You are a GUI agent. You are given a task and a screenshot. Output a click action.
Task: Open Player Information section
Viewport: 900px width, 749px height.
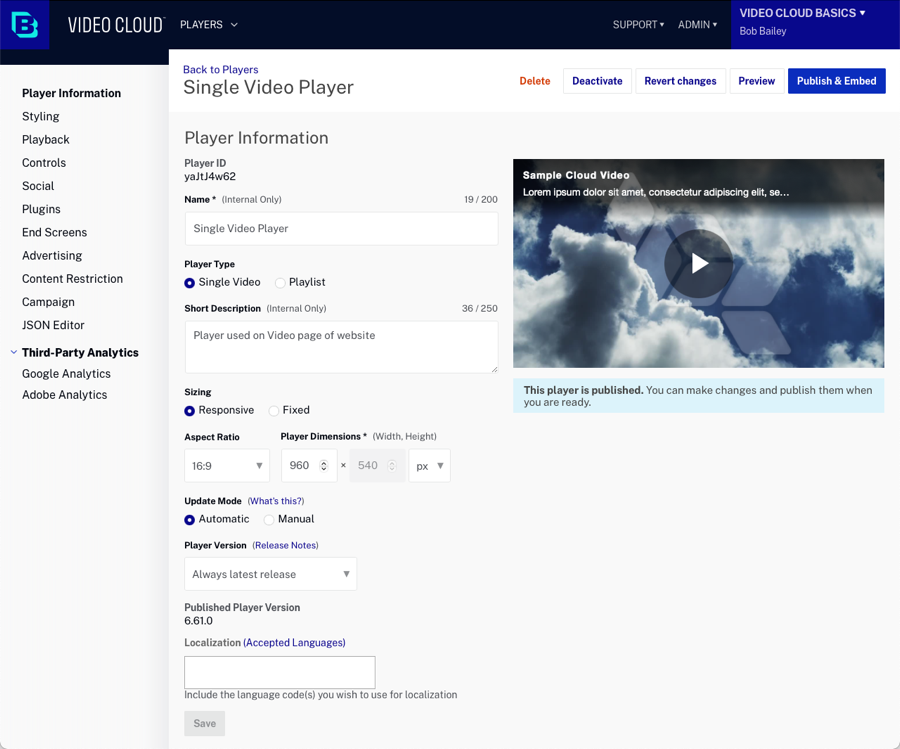pyautogui.click(x=71, y=93)
